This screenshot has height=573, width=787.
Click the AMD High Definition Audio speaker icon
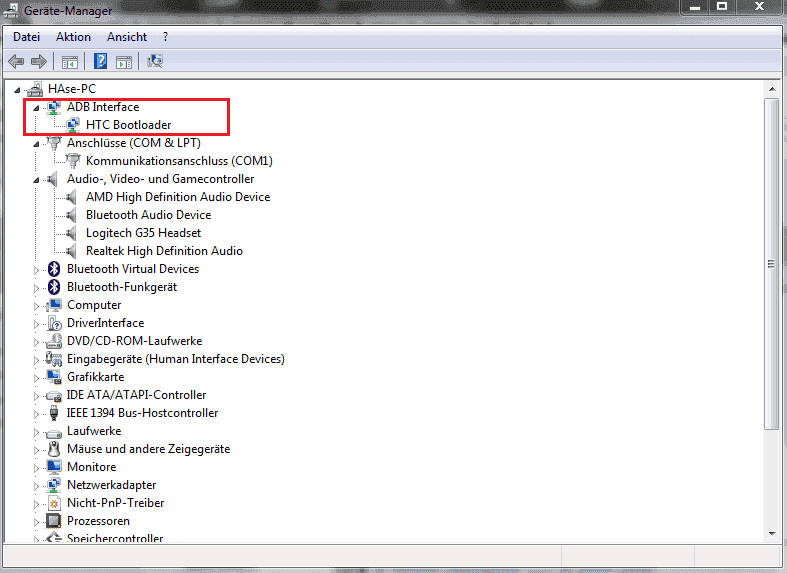click(x=72, y=197)
